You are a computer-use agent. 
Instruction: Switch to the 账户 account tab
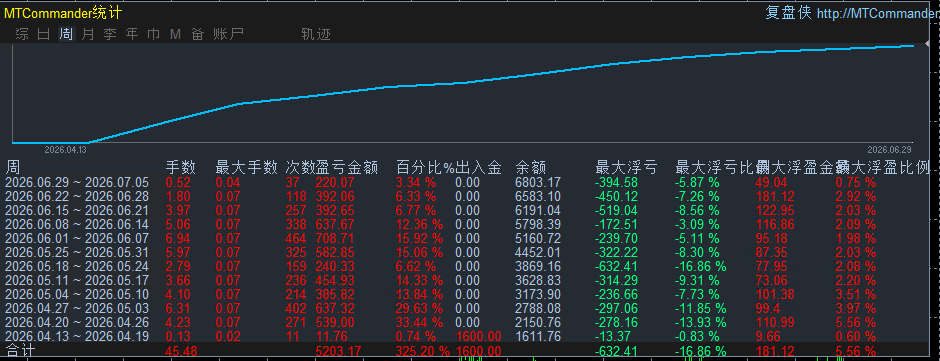[228, 34]
